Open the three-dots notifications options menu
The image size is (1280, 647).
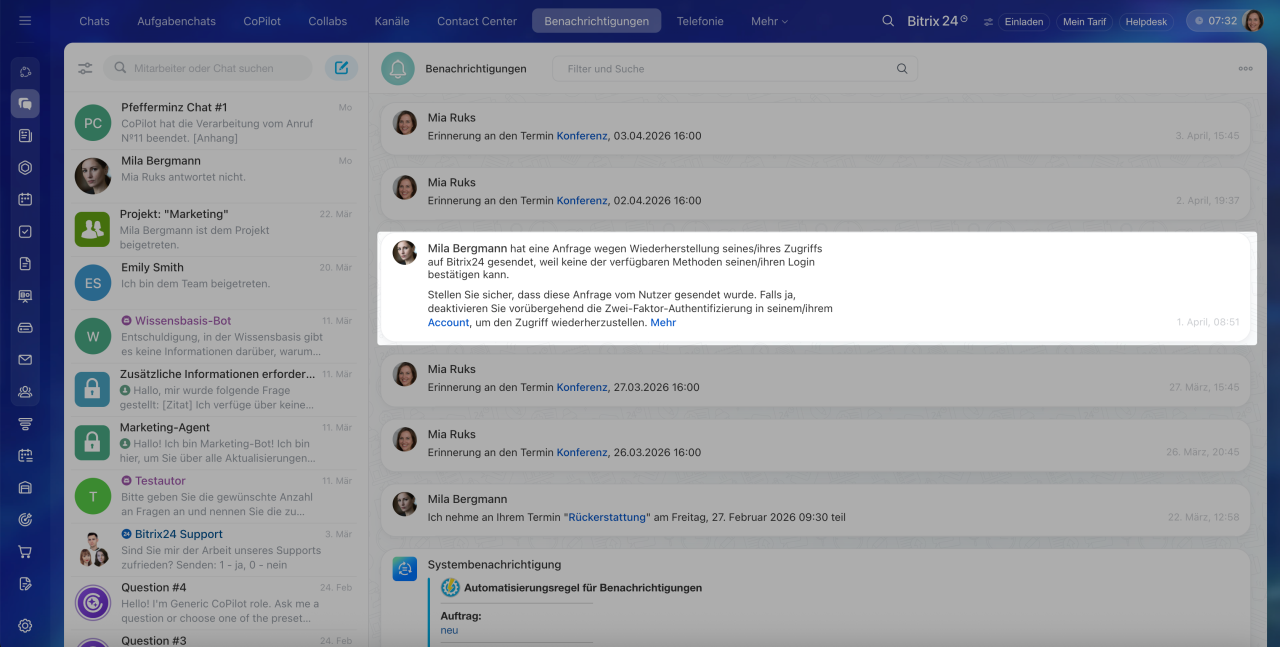[1245, 69]
